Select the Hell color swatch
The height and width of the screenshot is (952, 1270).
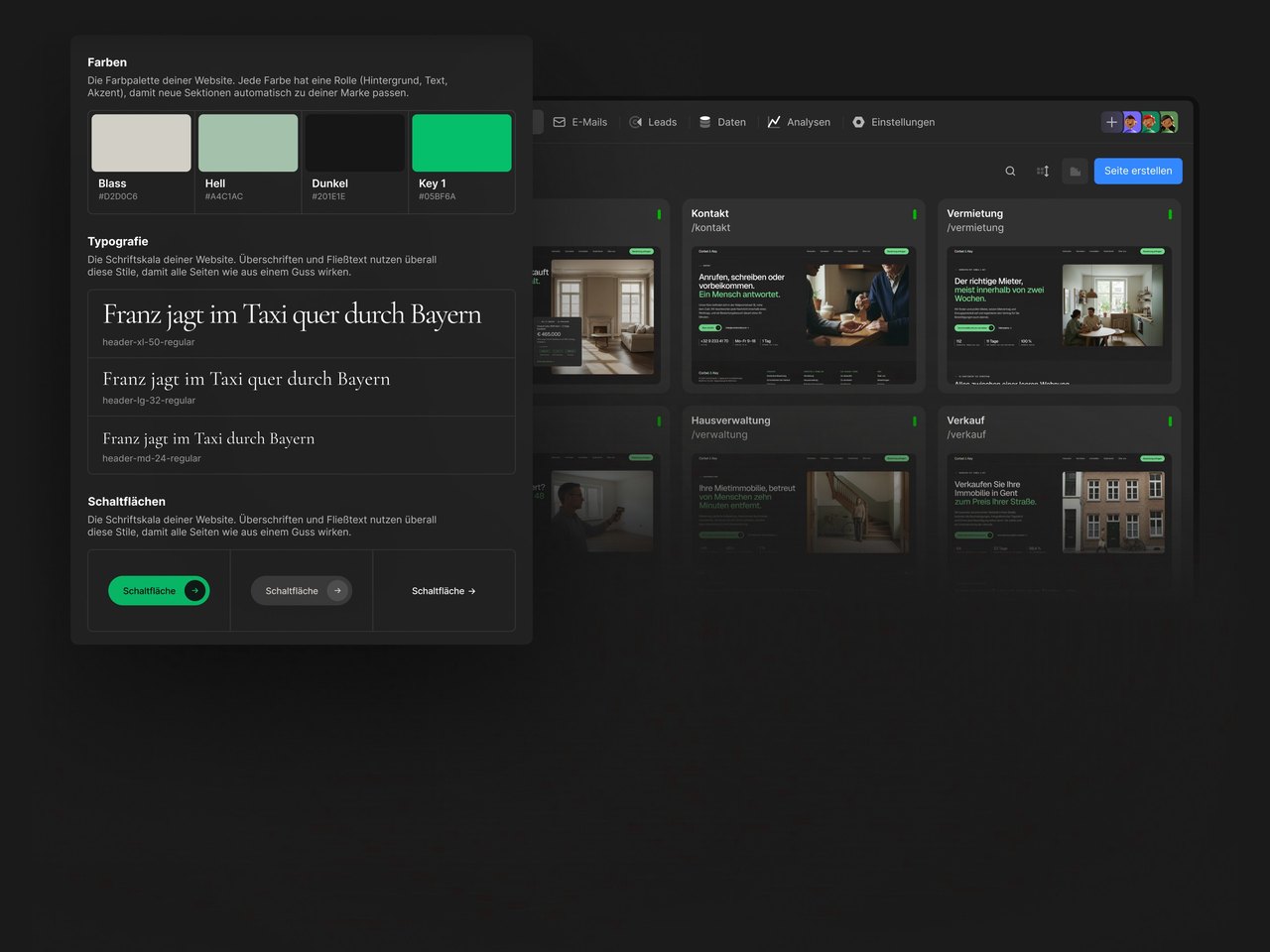point(248,143)
